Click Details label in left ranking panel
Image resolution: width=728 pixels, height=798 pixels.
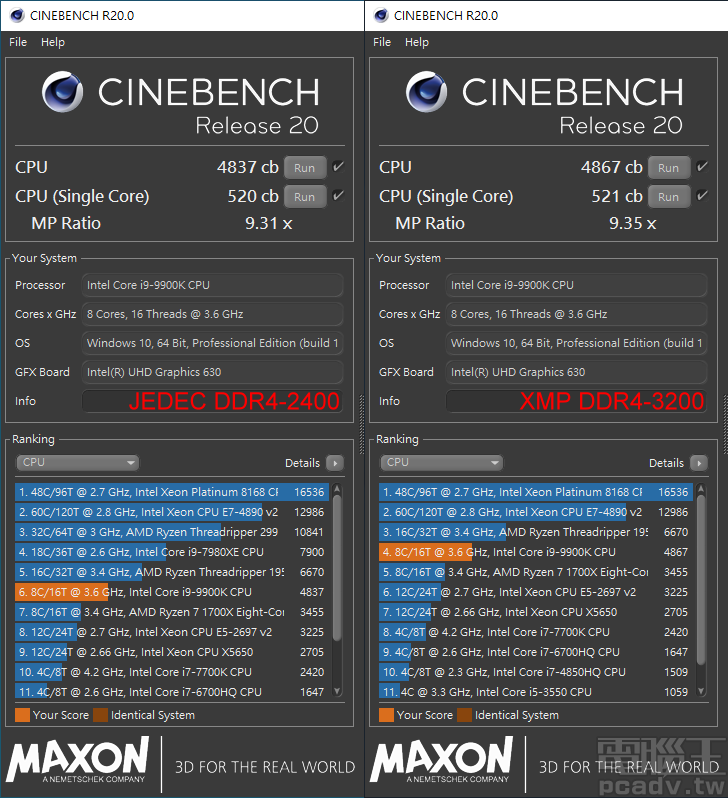[x=302, y=463]
